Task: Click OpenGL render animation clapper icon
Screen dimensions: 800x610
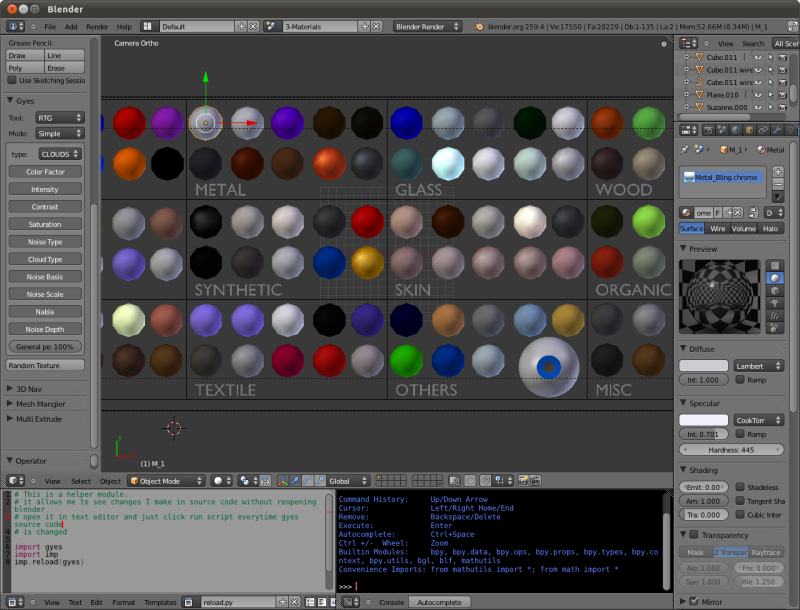Action: click(535, 480)
